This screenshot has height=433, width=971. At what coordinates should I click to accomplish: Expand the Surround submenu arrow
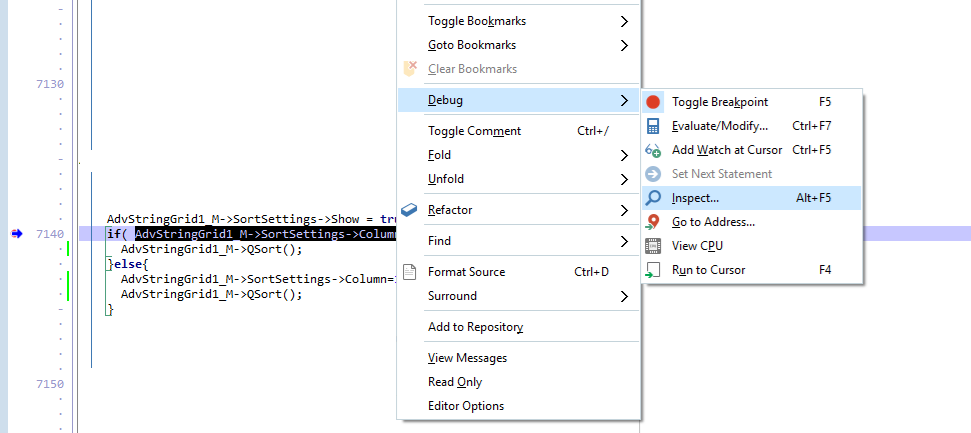tap(624, 296)
